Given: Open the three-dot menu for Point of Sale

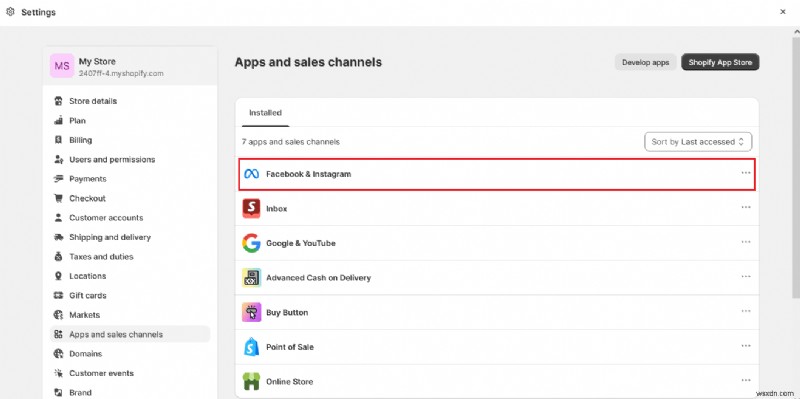Looking at the screenshot, I should (746, 346).
